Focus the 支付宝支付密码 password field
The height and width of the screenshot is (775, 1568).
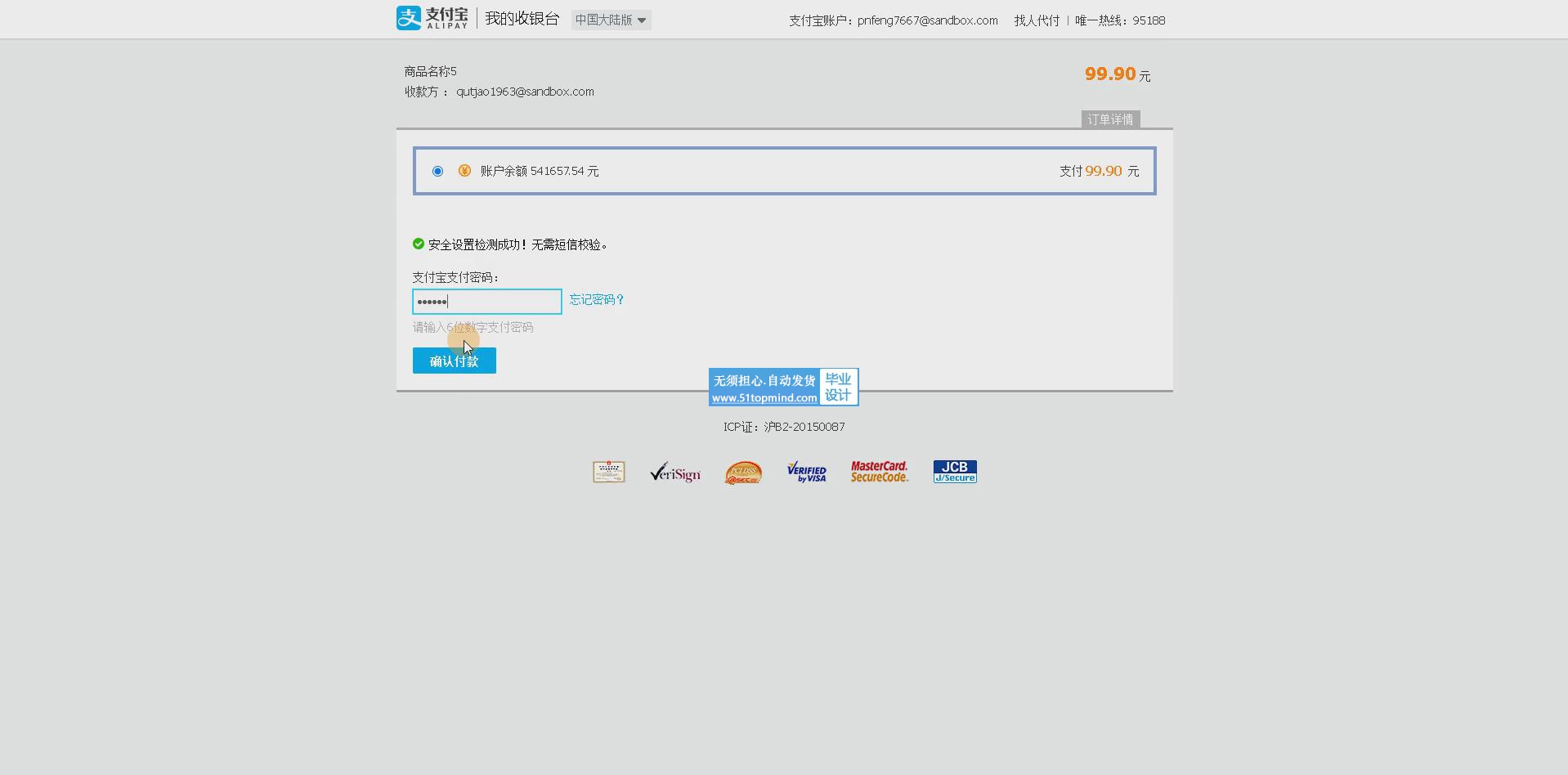point(487,302)
